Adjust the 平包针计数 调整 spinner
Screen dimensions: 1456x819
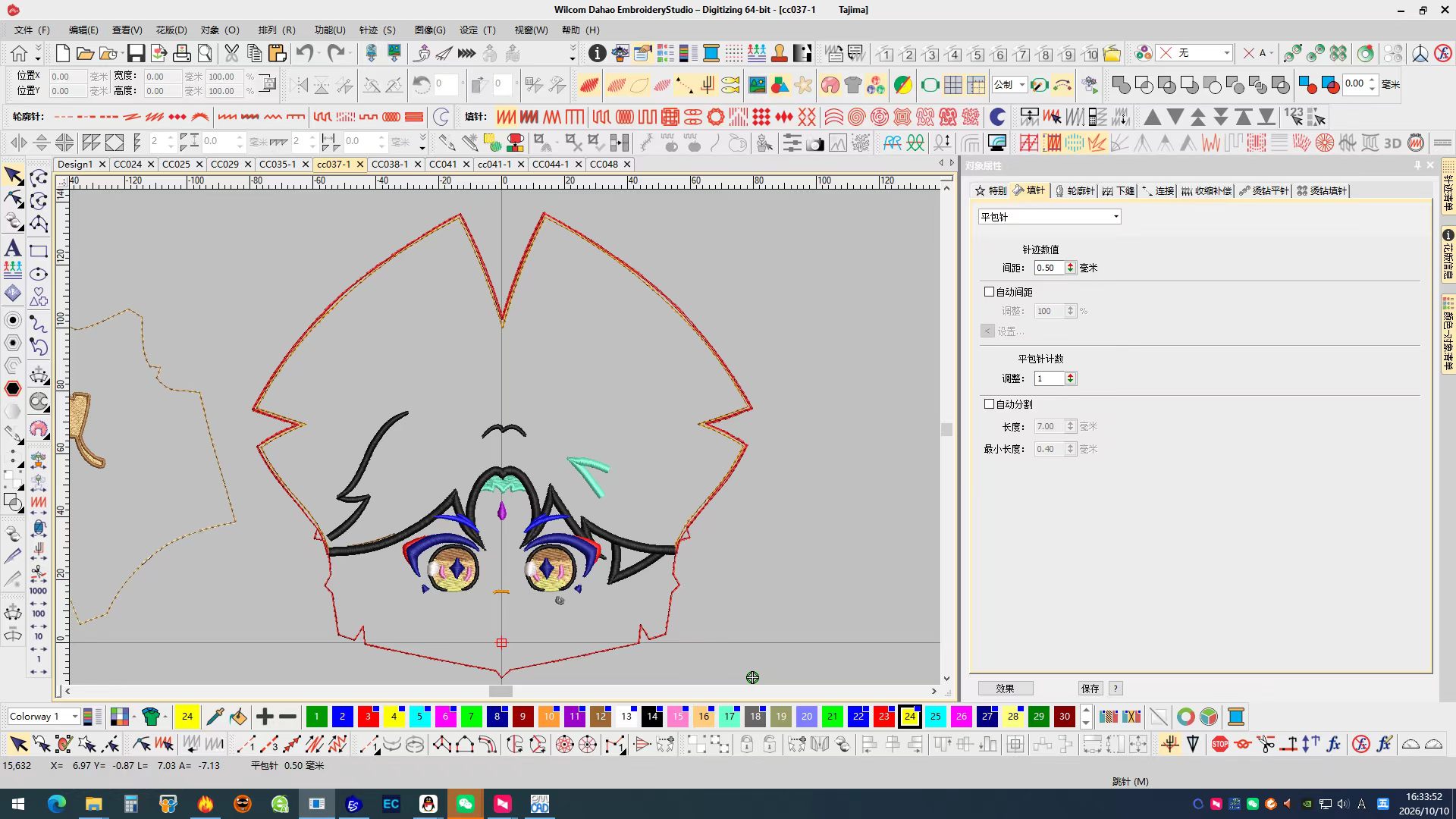1070,378
